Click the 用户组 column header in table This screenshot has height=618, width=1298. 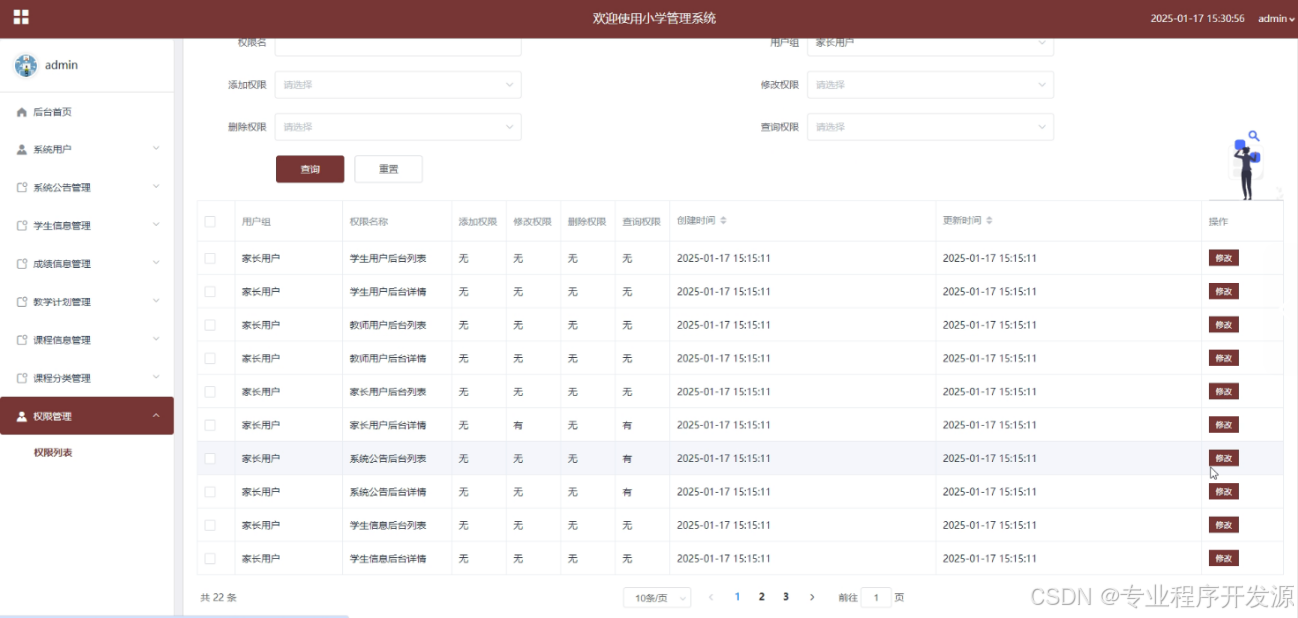[x=256, y=221]
